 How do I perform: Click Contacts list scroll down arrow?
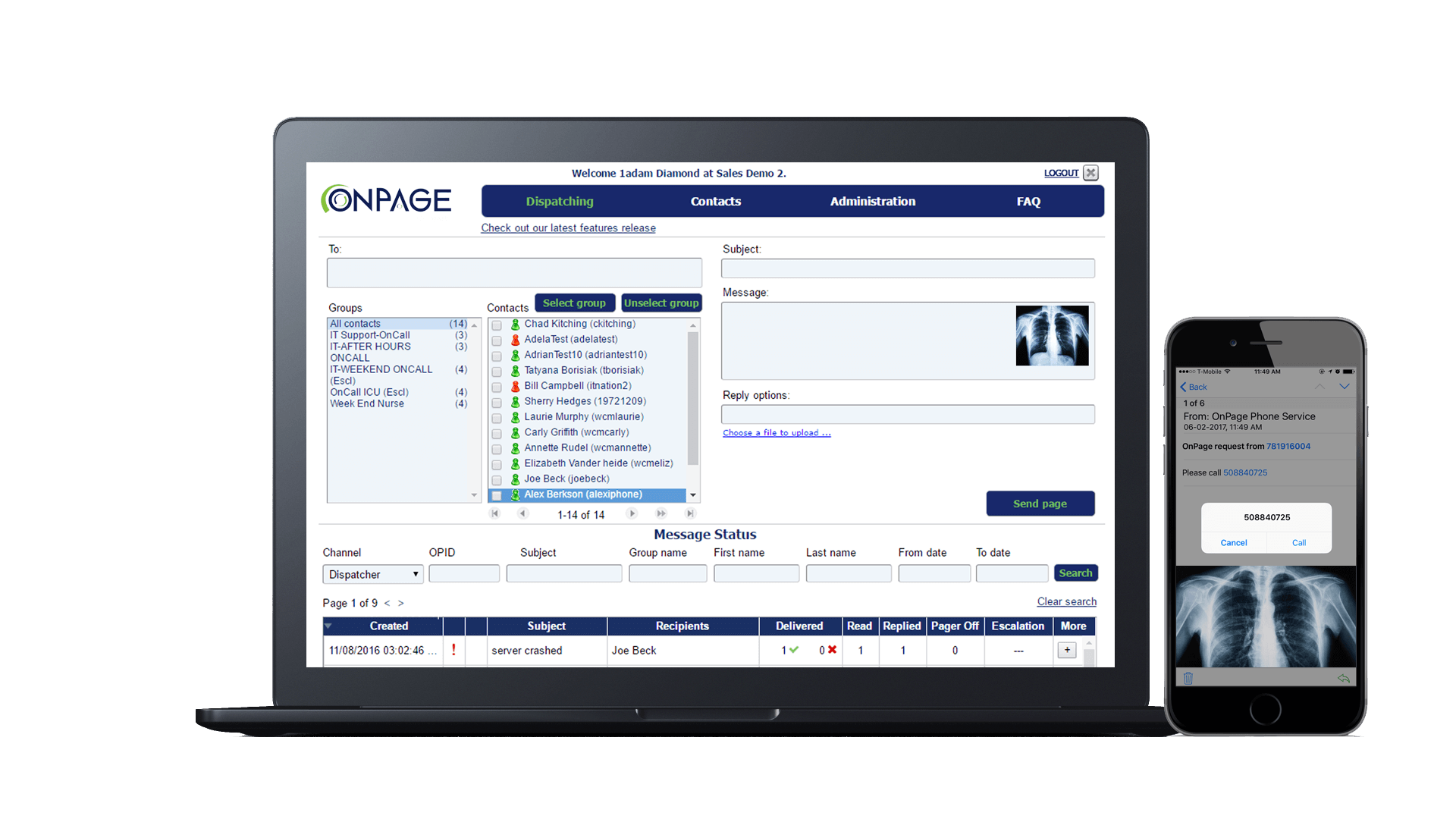[693, 495]
